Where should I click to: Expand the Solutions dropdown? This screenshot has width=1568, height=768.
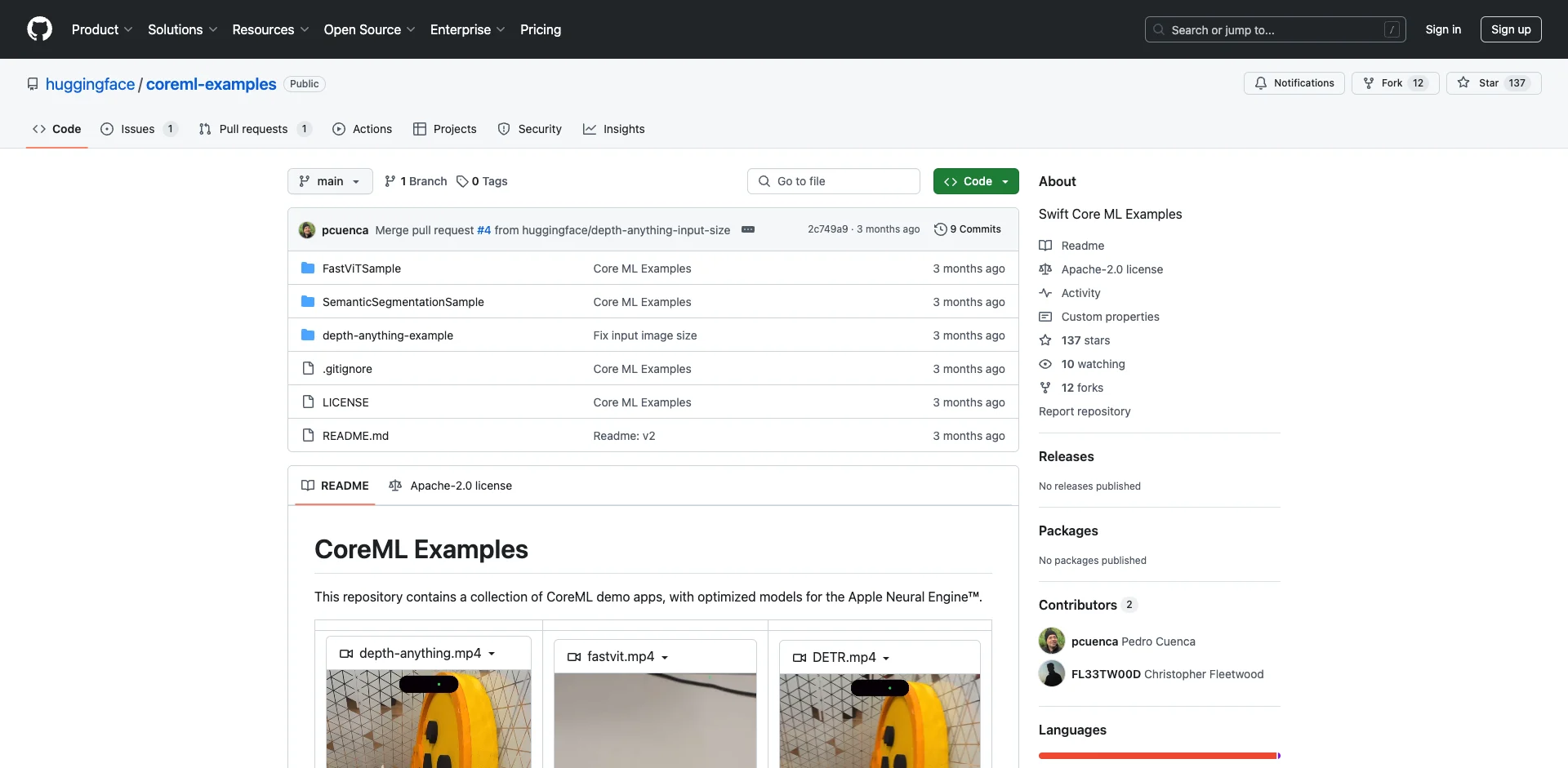[x=183, y=29]
